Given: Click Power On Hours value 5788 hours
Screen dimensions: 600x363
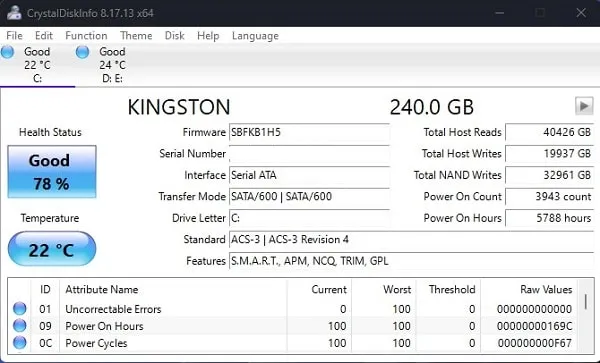Looking at the screenshot, I should click(549, 218).
